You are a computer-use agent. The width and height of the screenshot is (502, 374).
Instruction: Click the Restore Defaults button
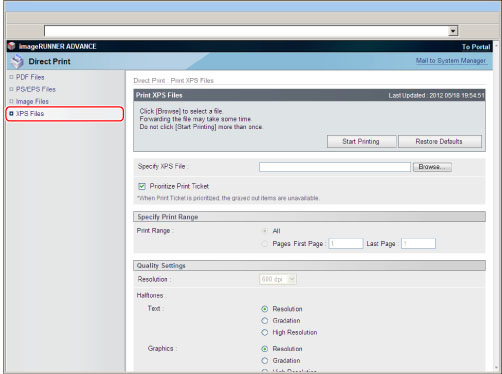440,141
